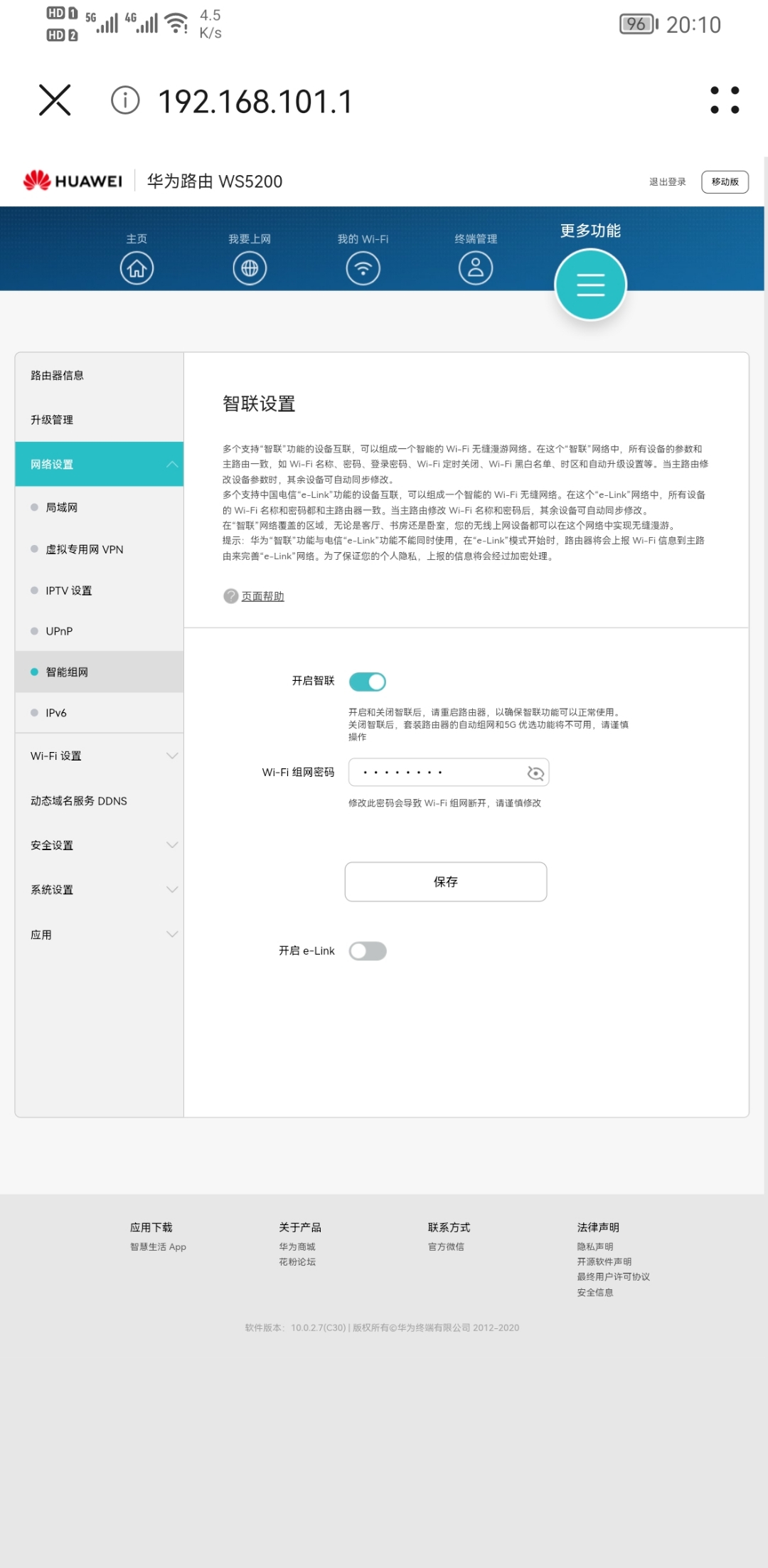Click the 192.168.101.1 address bar
This screenshot has width=768, height=1568.
(x=255, y=101)
